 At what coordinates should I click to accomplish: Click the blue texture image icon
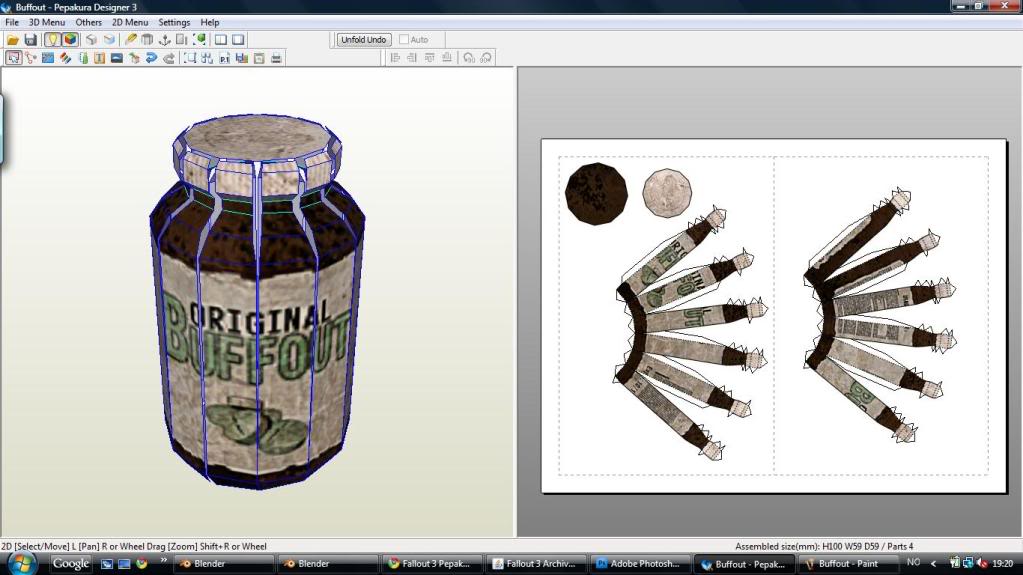(x=48, y=58)
